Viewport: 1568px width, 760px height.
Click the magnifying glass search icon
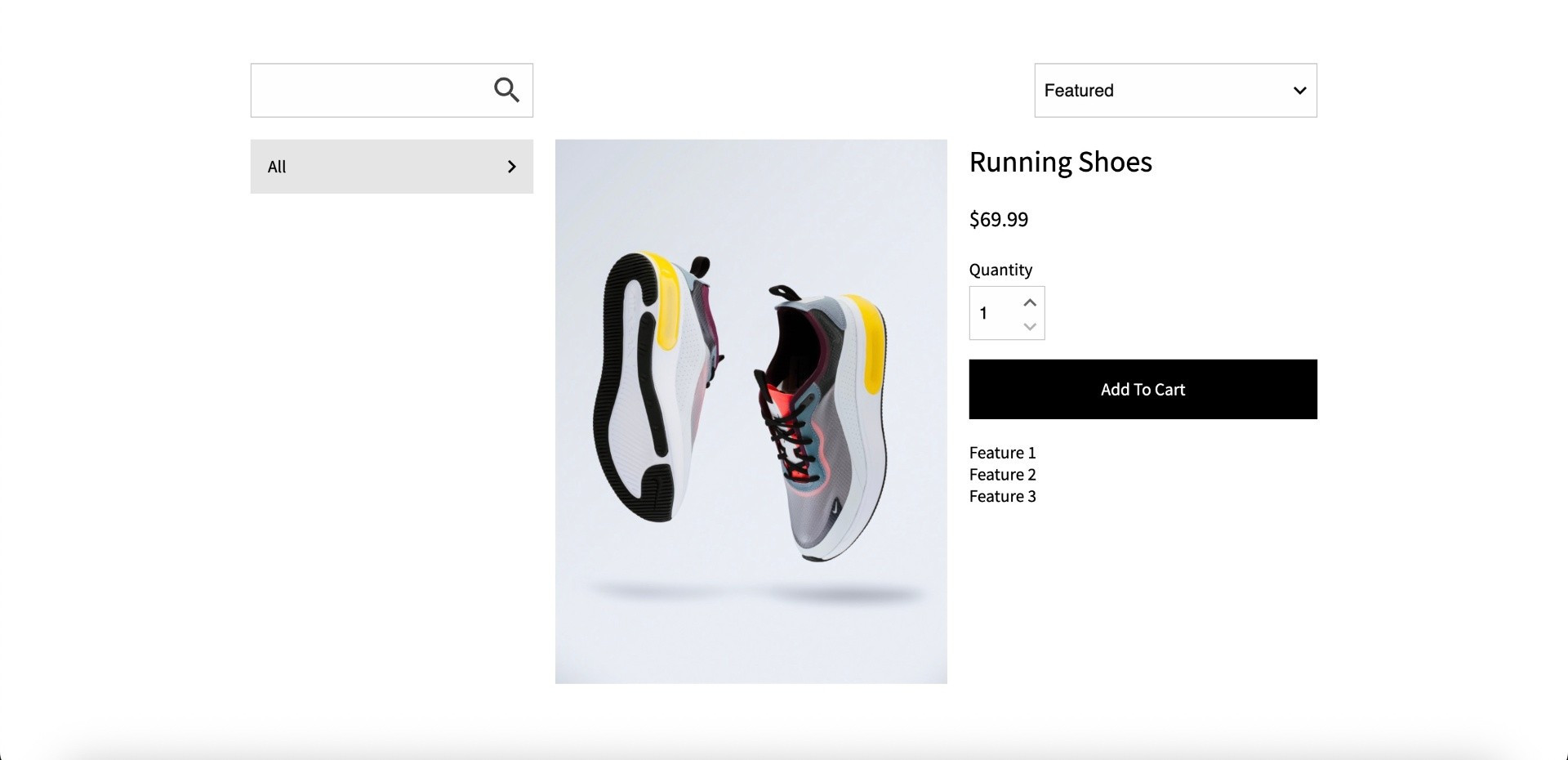pyautogui.click(x=506, y=90)
